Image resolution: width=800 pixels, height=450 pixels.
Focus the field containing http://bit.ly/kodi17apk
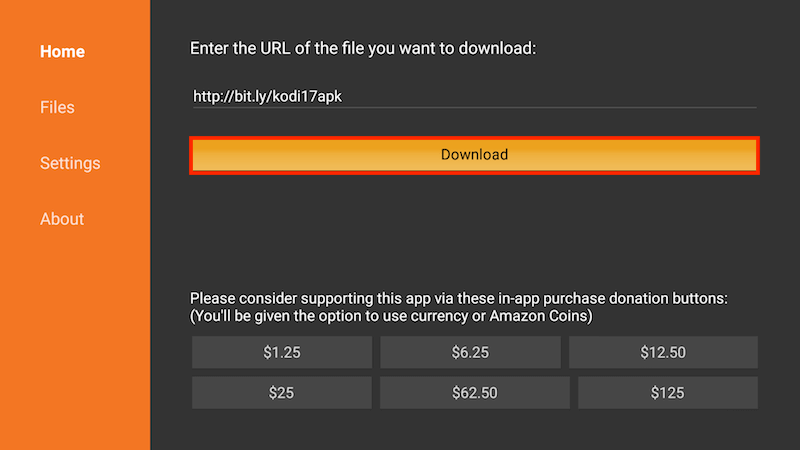(474, 96)
